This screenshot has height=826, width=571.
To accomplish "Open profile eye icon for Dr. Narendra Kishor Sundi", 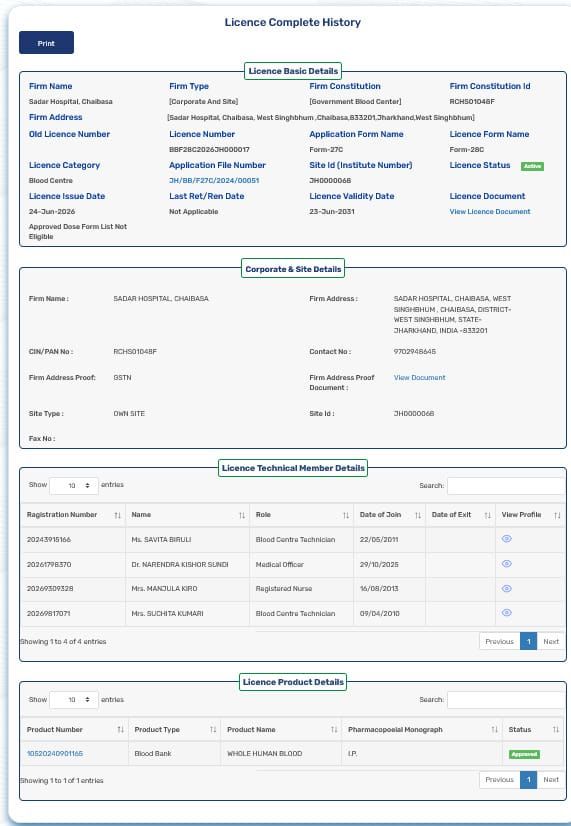I will pos(507,564).
